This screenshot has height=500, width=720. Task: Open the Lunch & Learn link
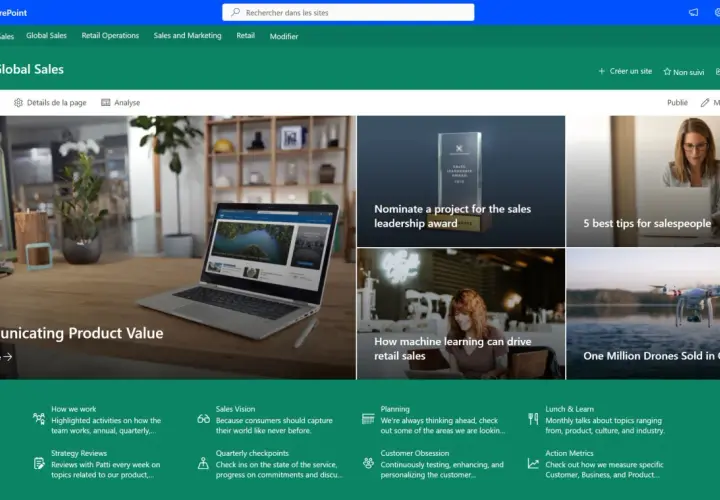[x=569, y=409]
